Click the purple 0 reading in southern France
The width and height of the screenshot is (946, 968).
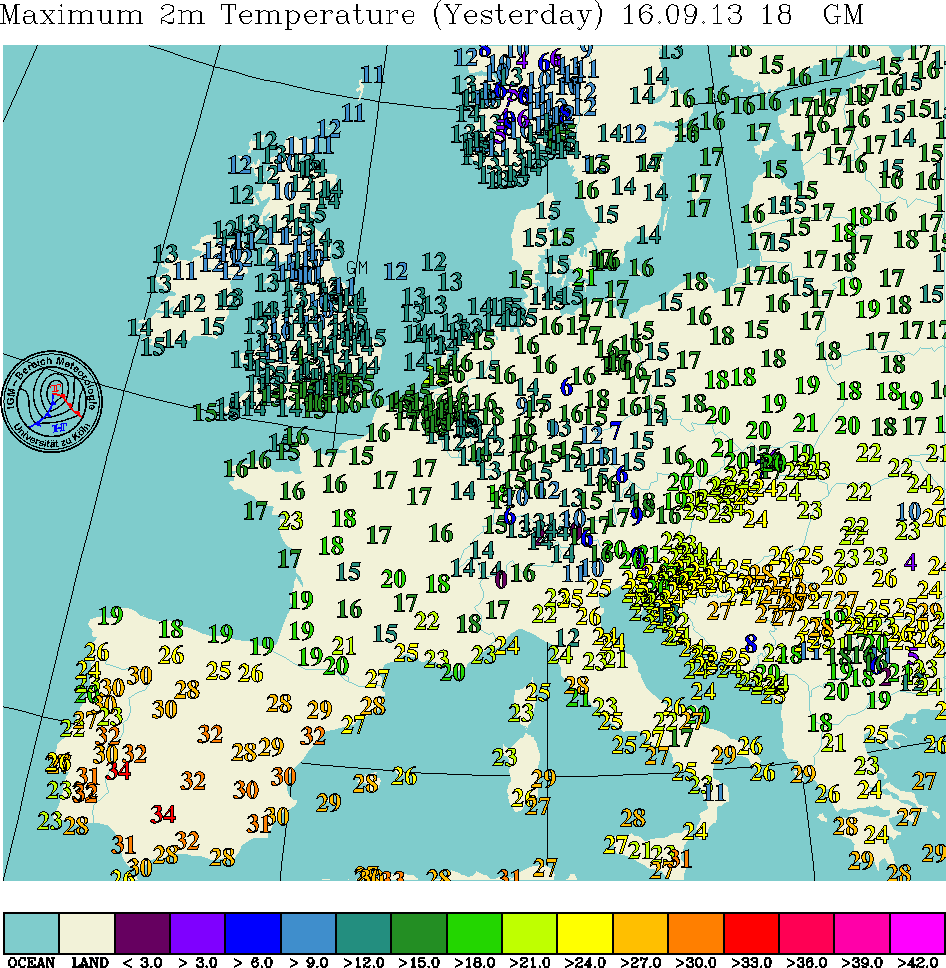[x=500, y=577]
